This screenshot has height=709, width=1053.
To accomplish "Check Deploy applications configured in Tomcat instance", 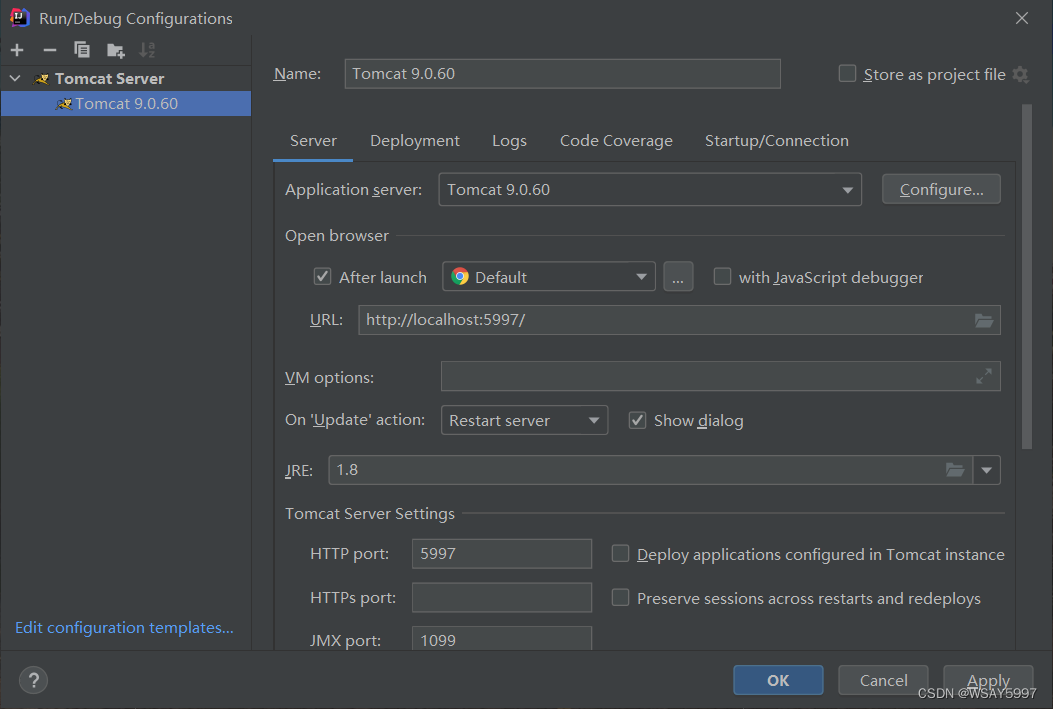I will tap(620, 554).
